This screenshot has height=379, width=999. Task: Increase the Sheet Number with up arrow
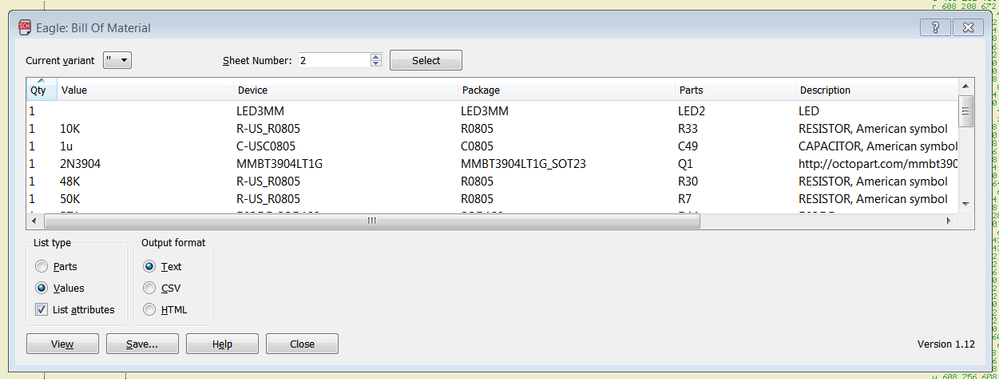[376, 57]
